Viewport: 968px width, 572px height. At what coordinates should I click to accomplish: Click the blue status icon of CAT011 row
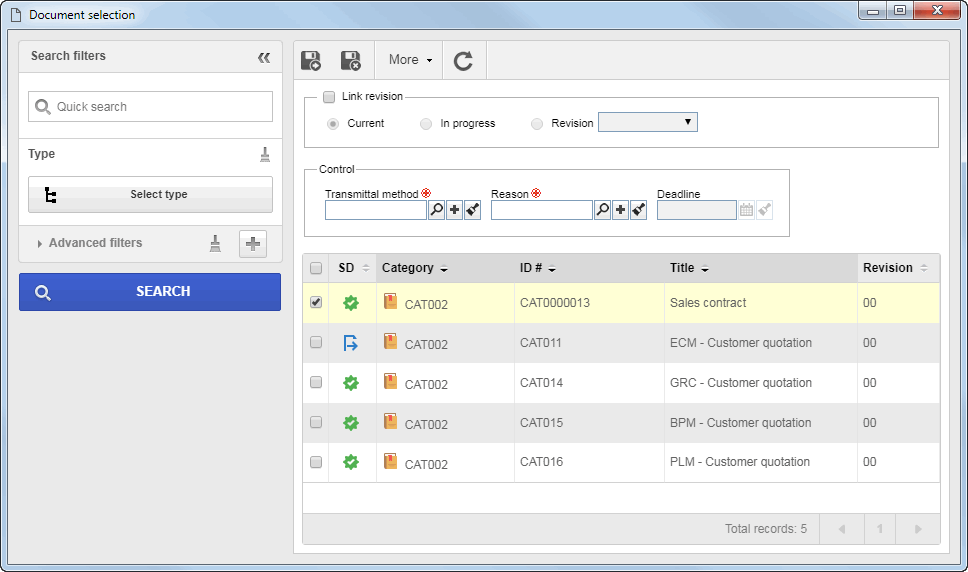coord(351,342)
